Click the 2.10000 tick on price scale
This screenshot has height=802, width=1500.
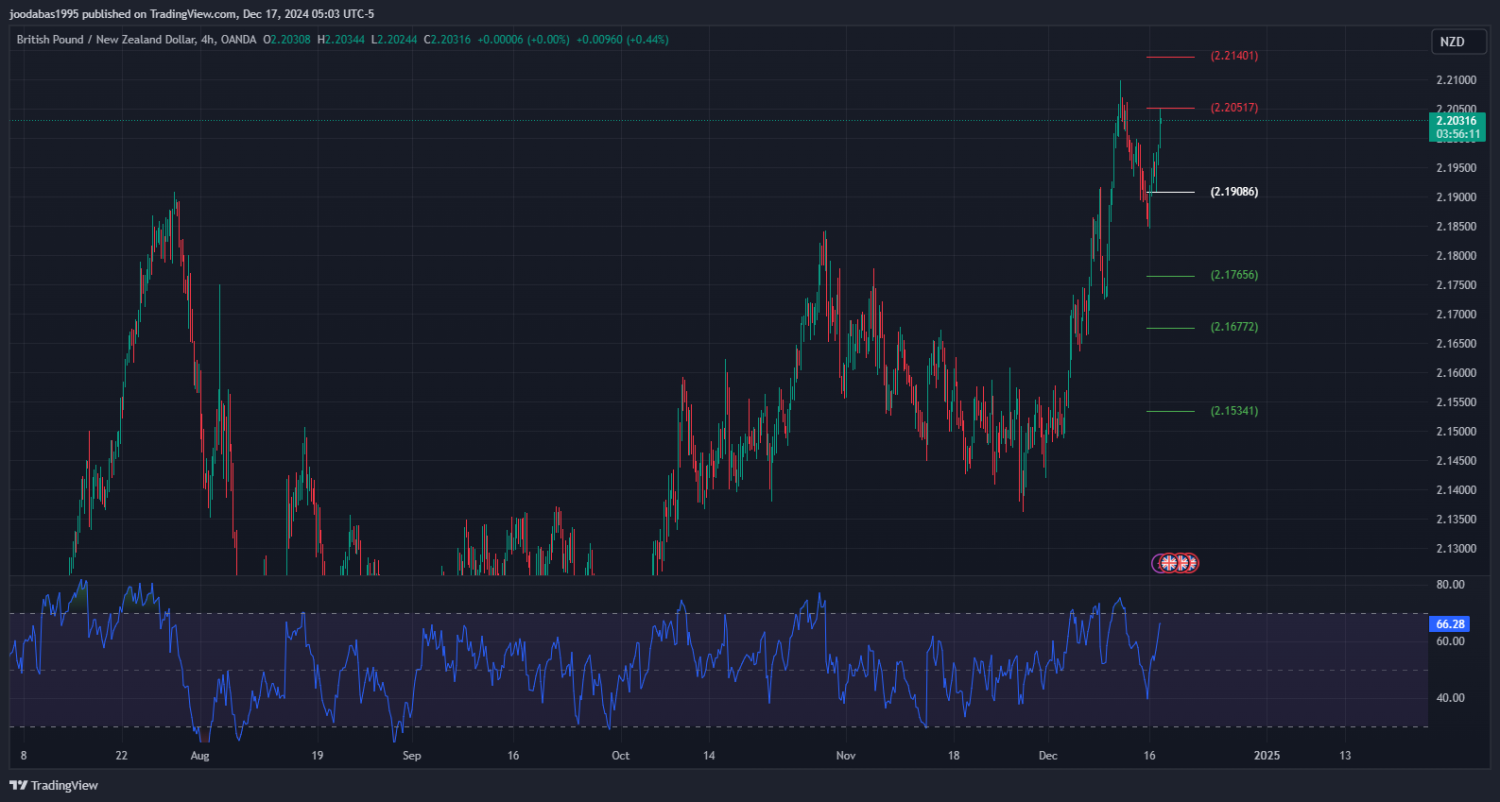click(1456, 80)
